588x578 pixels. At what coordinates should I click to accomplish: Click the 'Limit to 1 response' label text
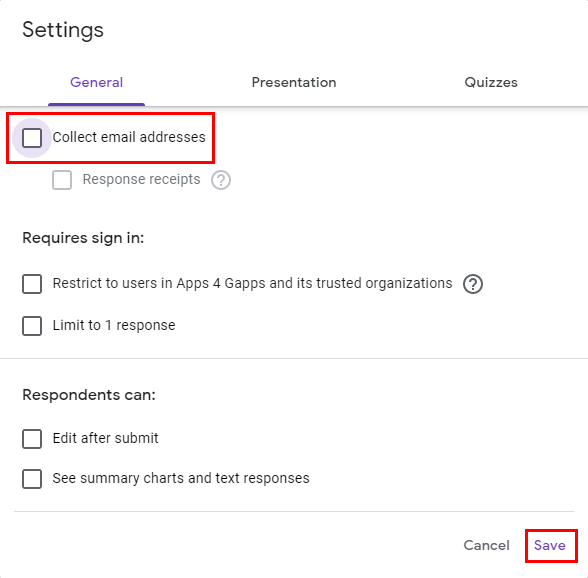[114, 325]
